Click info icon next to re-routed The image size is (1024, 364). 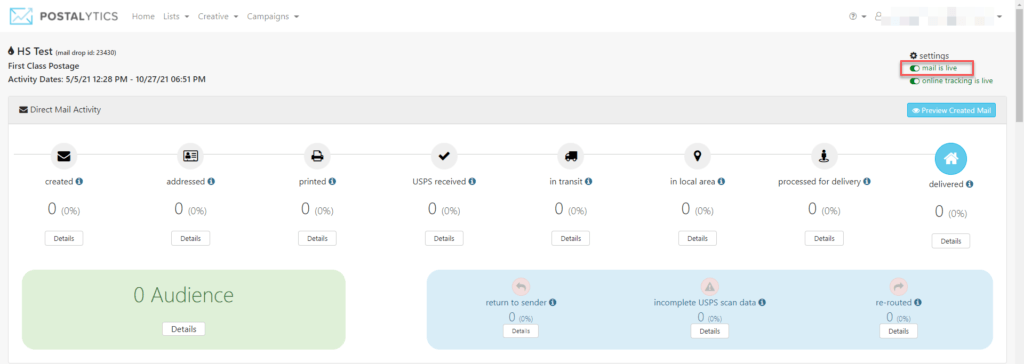tap(918, 303)
